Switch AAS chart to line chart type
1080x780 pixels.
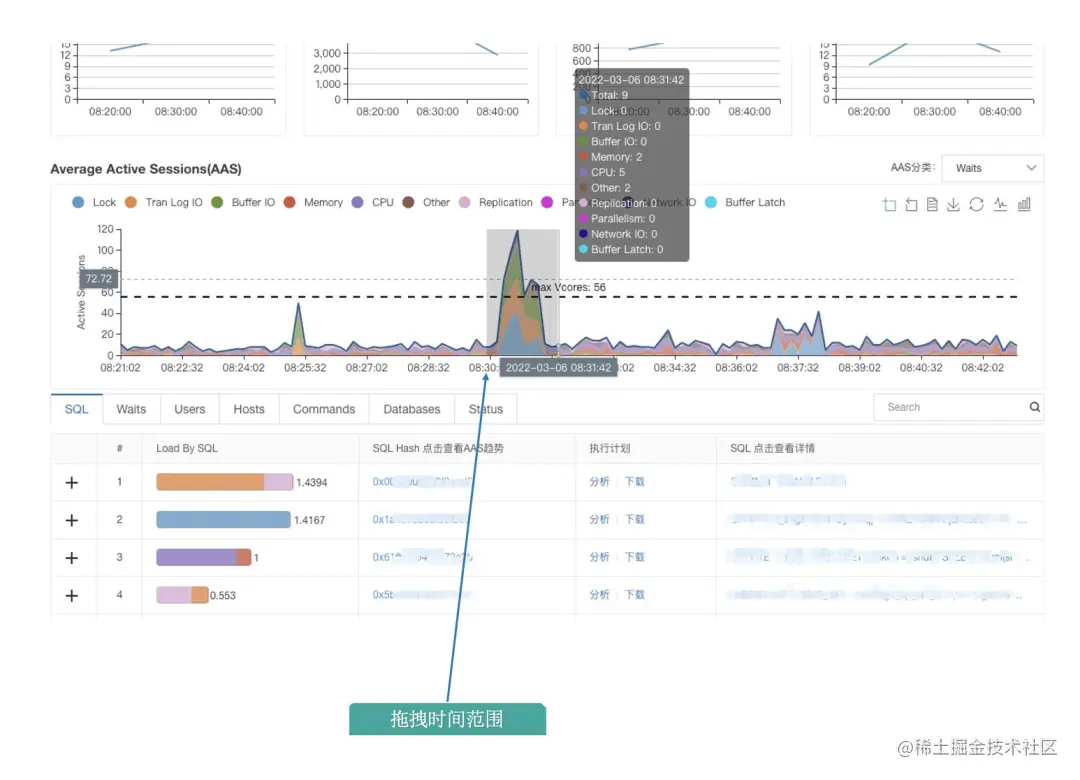(x=1000, y=205)
